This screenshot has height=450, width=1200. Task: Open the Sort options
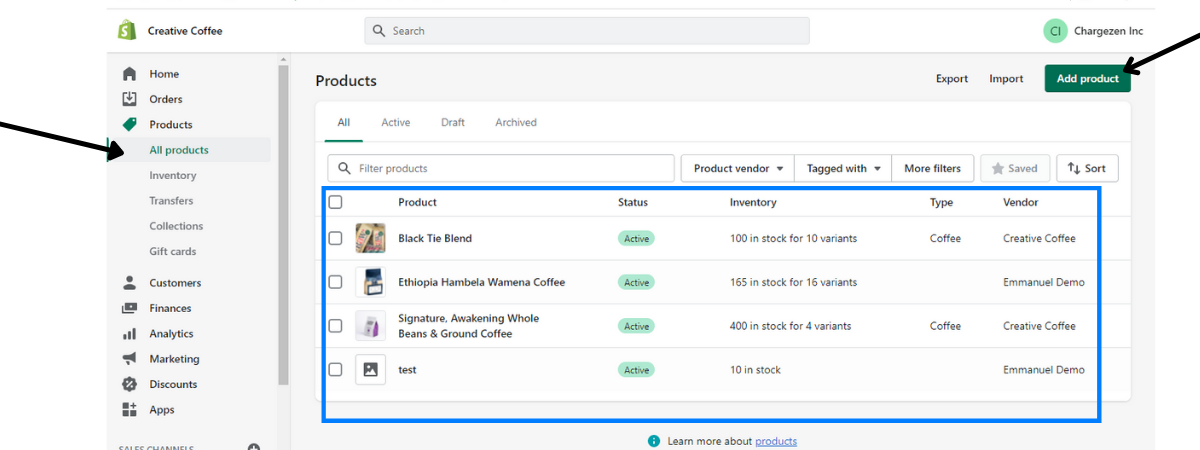[1088, 169]
